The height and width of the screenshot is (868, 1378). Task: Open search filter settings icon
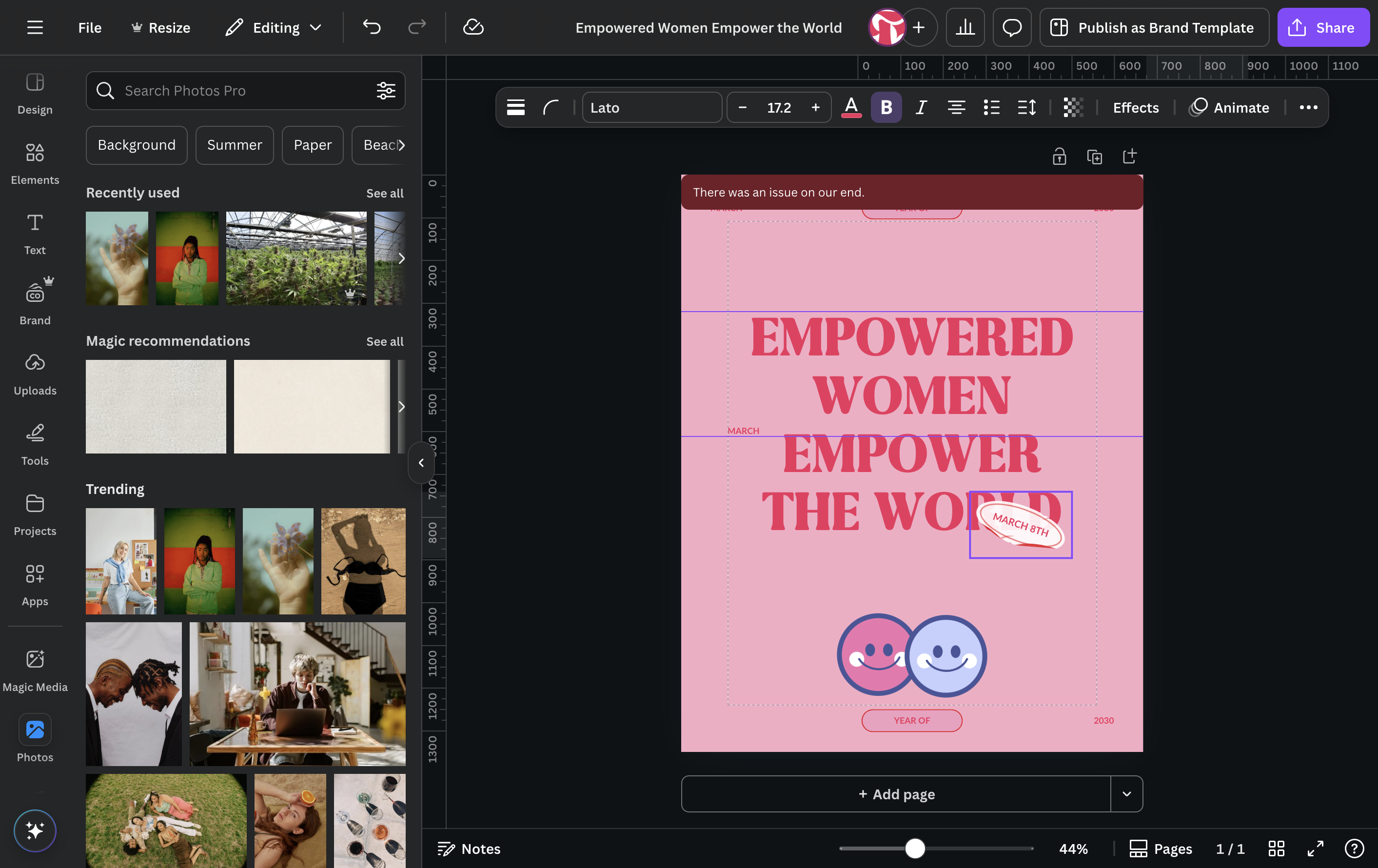[386, 90]
